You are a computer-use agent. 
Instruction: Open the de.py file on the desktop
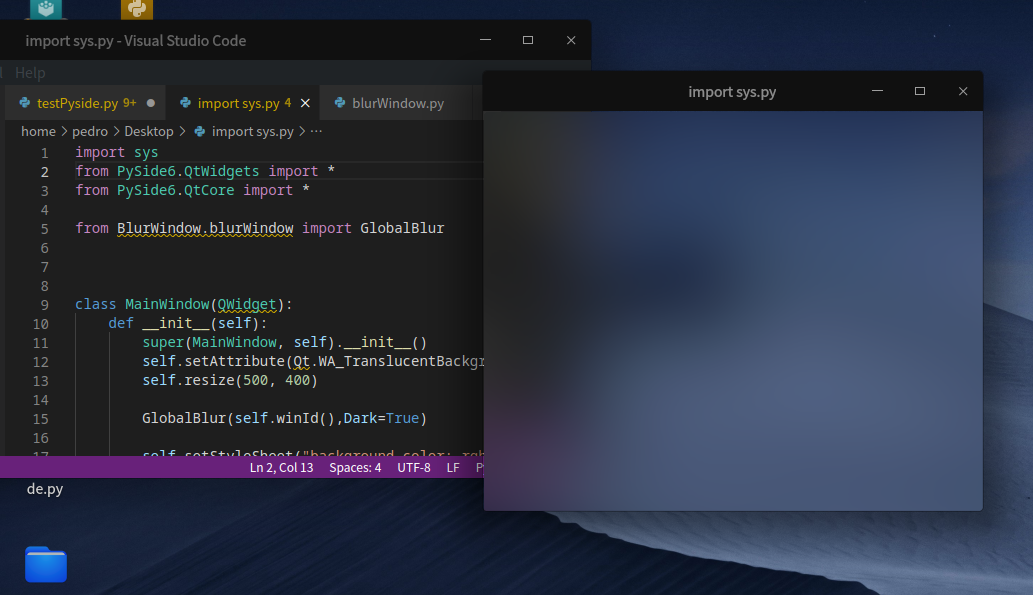click(x=43, y=489)
